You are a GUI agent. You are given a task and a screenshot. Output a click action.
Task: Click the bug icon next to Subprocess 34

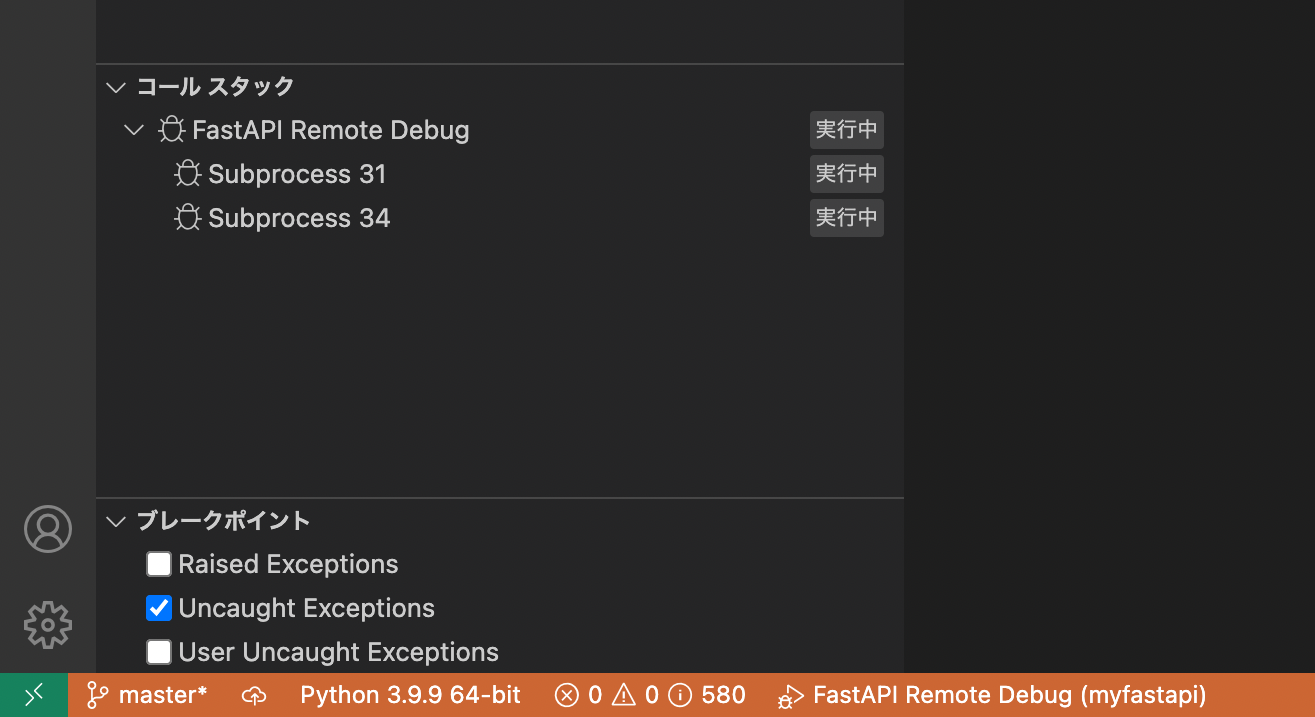(188, 217)
